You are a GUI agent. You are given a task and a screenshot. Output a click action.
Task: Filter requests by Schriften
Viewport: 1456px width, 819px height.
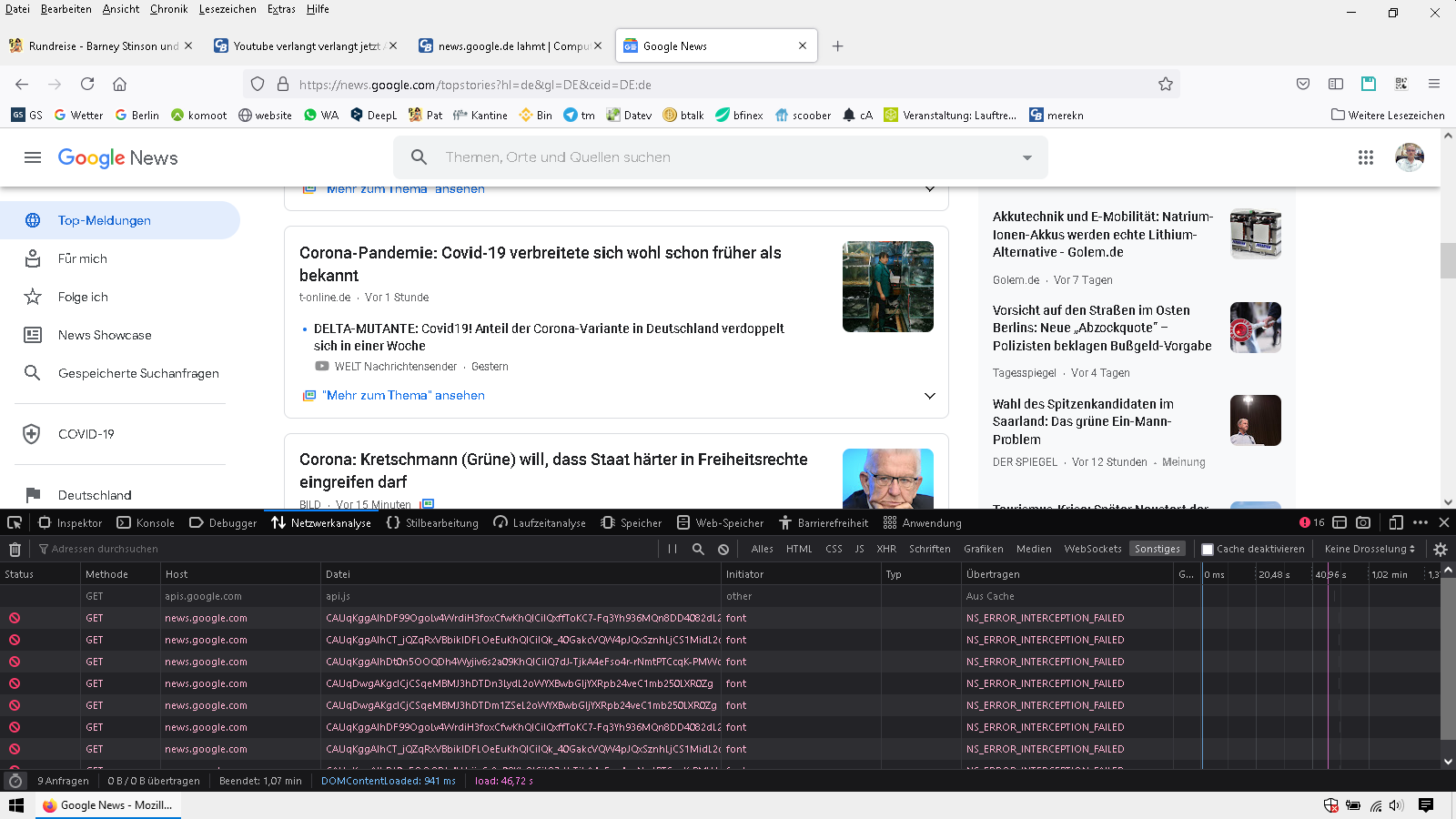coord(929,549)
